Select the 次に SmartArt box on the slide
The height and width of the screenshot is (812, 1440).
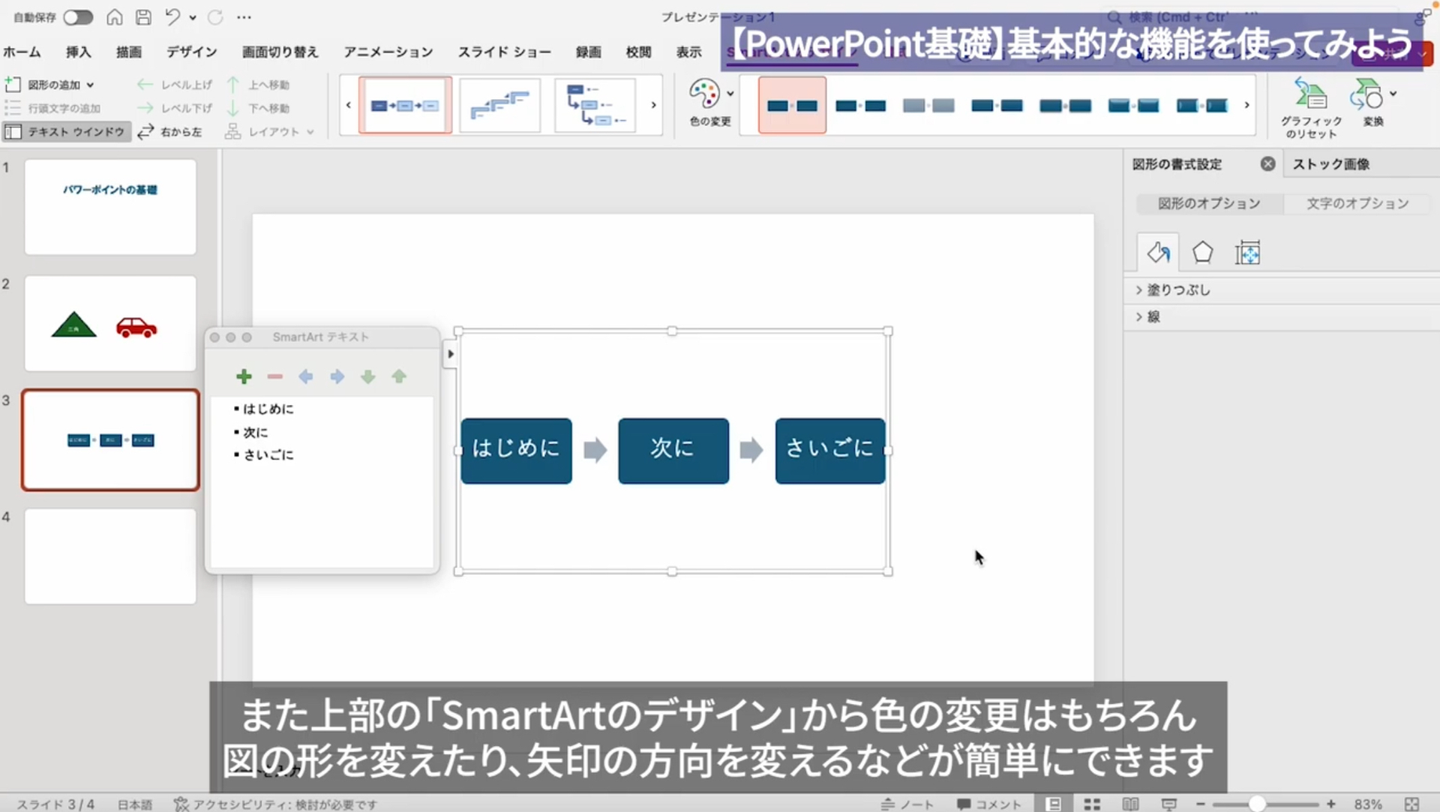tap(673, 451)
